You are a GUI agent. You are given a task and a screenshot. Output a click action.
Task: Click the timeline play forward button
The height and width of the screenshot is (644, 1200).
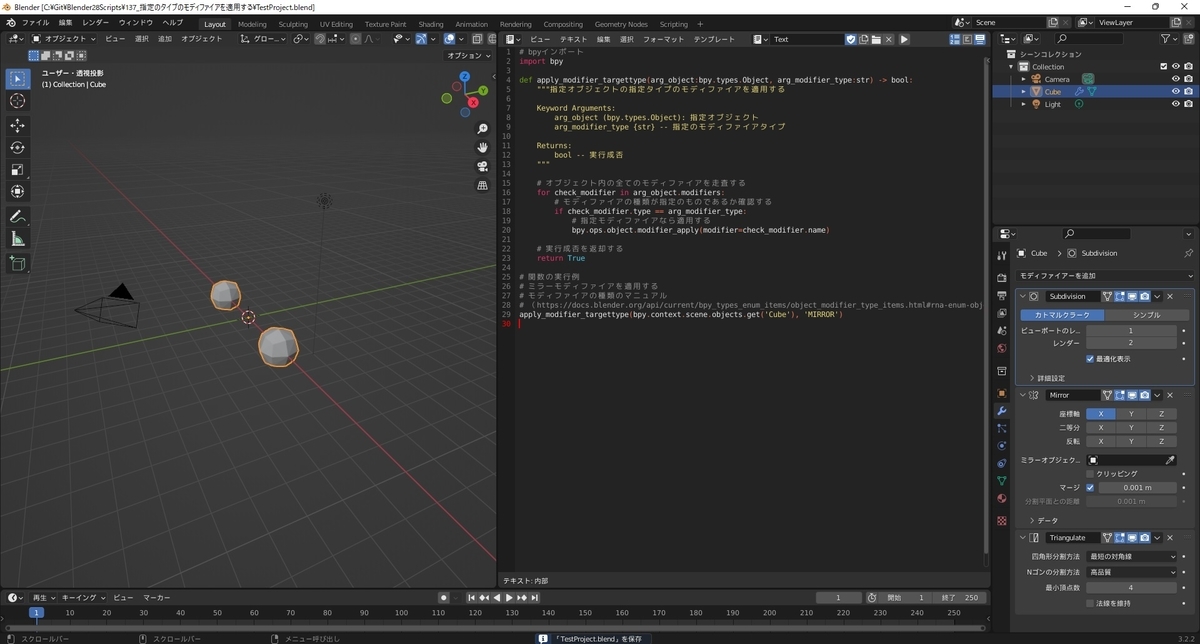tap(509, 597)
